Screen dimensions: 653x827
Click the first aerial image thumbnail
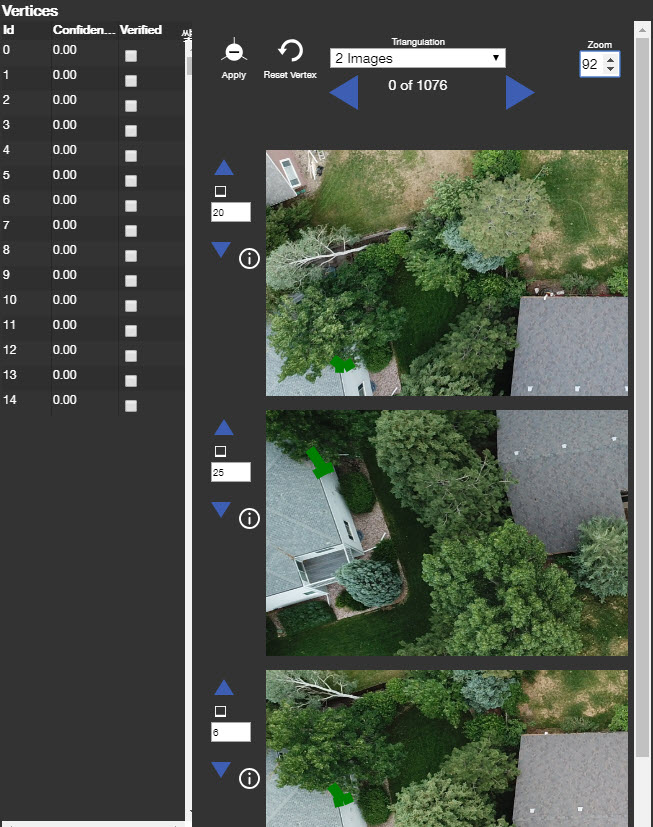coord(446,273)
